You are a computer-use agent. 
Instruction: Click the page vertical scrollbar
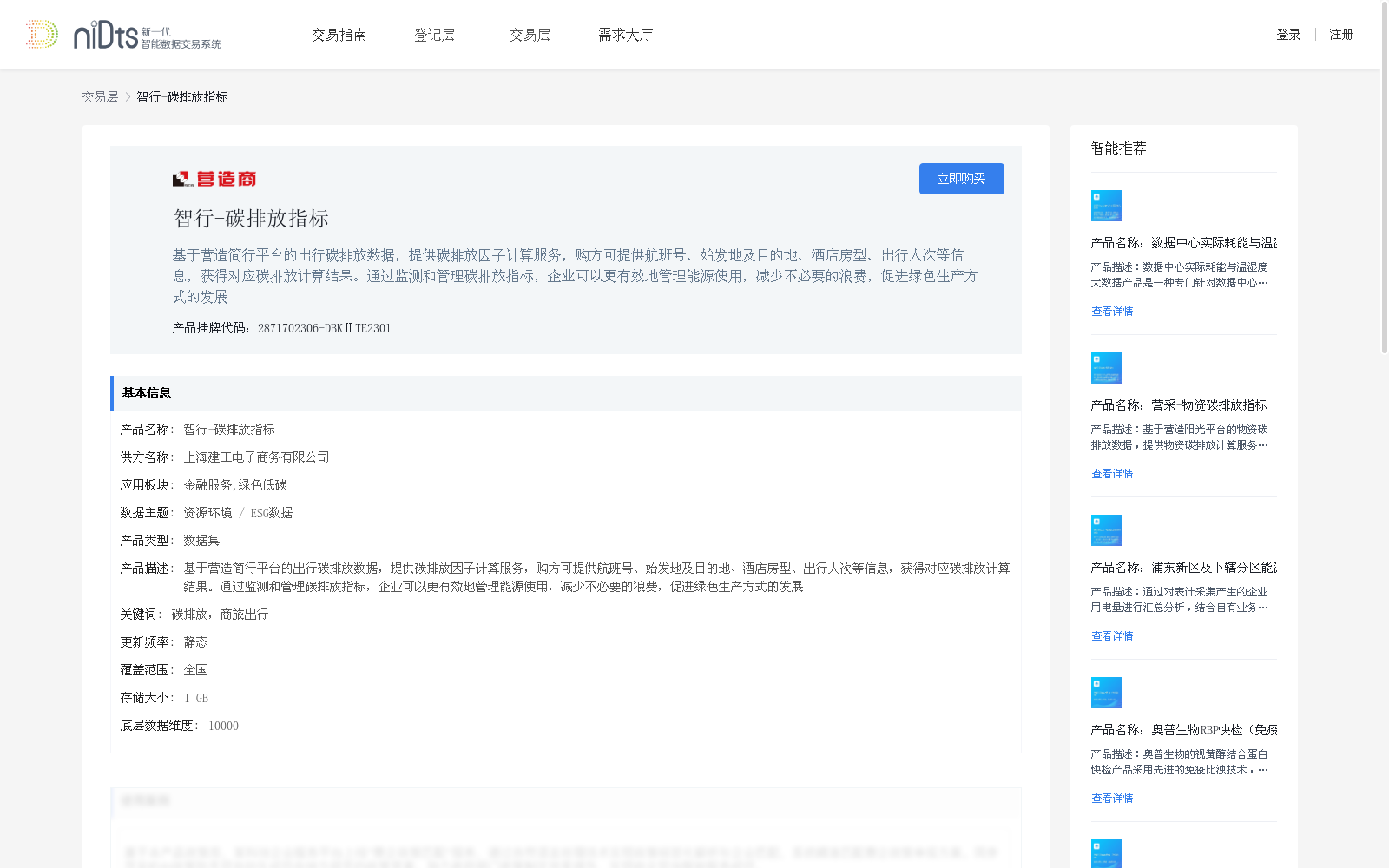[x=1385, y=178]
